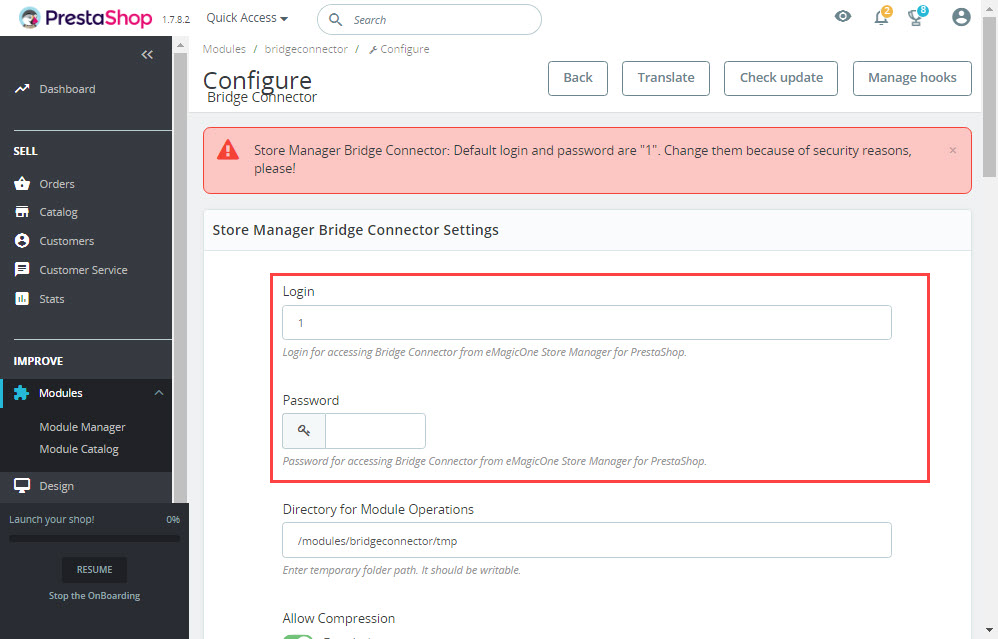Click the Orders basket icon
This screenshot has width=998, height=639.
tap(22, 183)
